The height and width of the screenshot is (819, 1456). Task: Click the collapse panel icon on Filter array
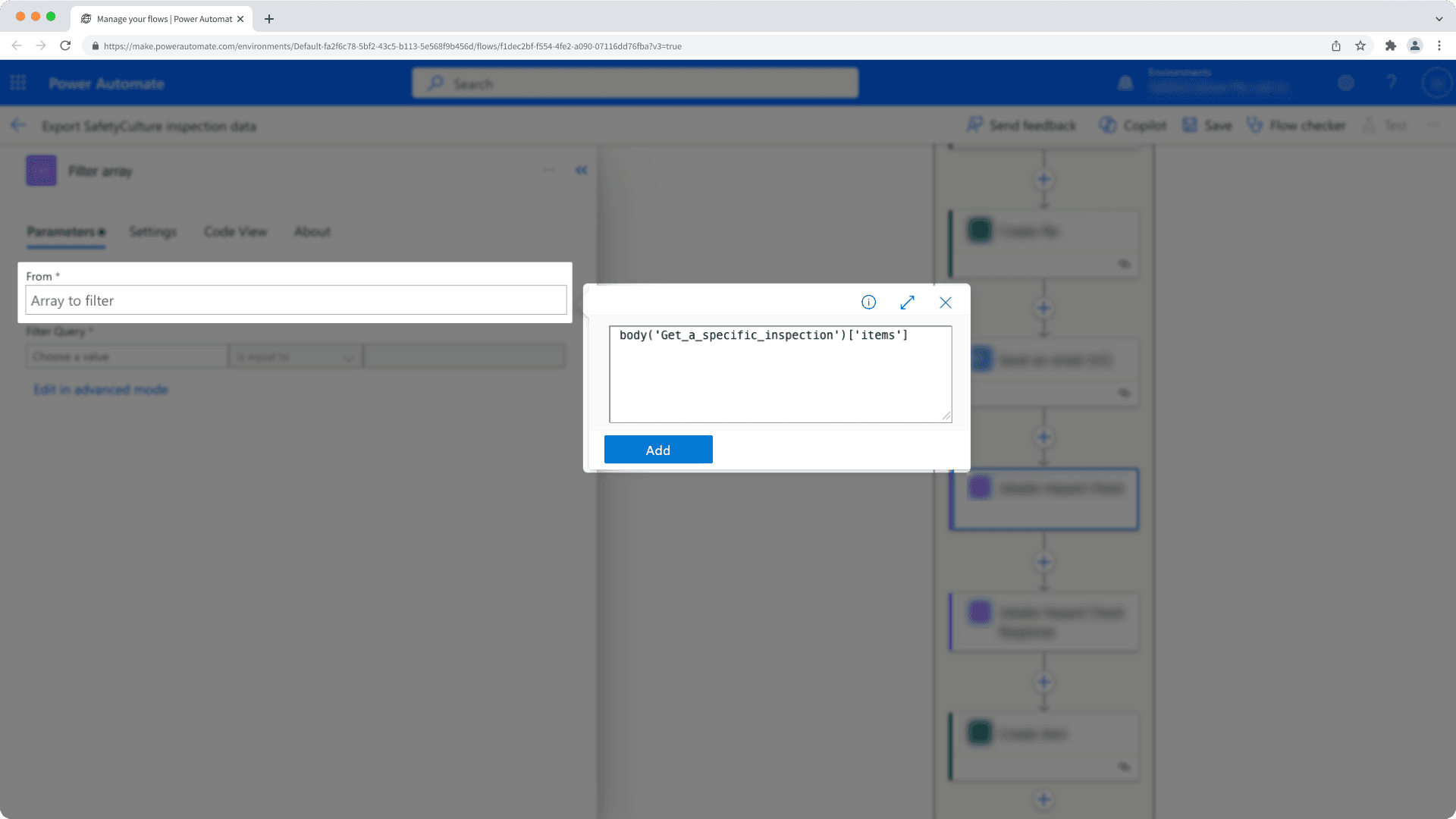pos(581,170)
